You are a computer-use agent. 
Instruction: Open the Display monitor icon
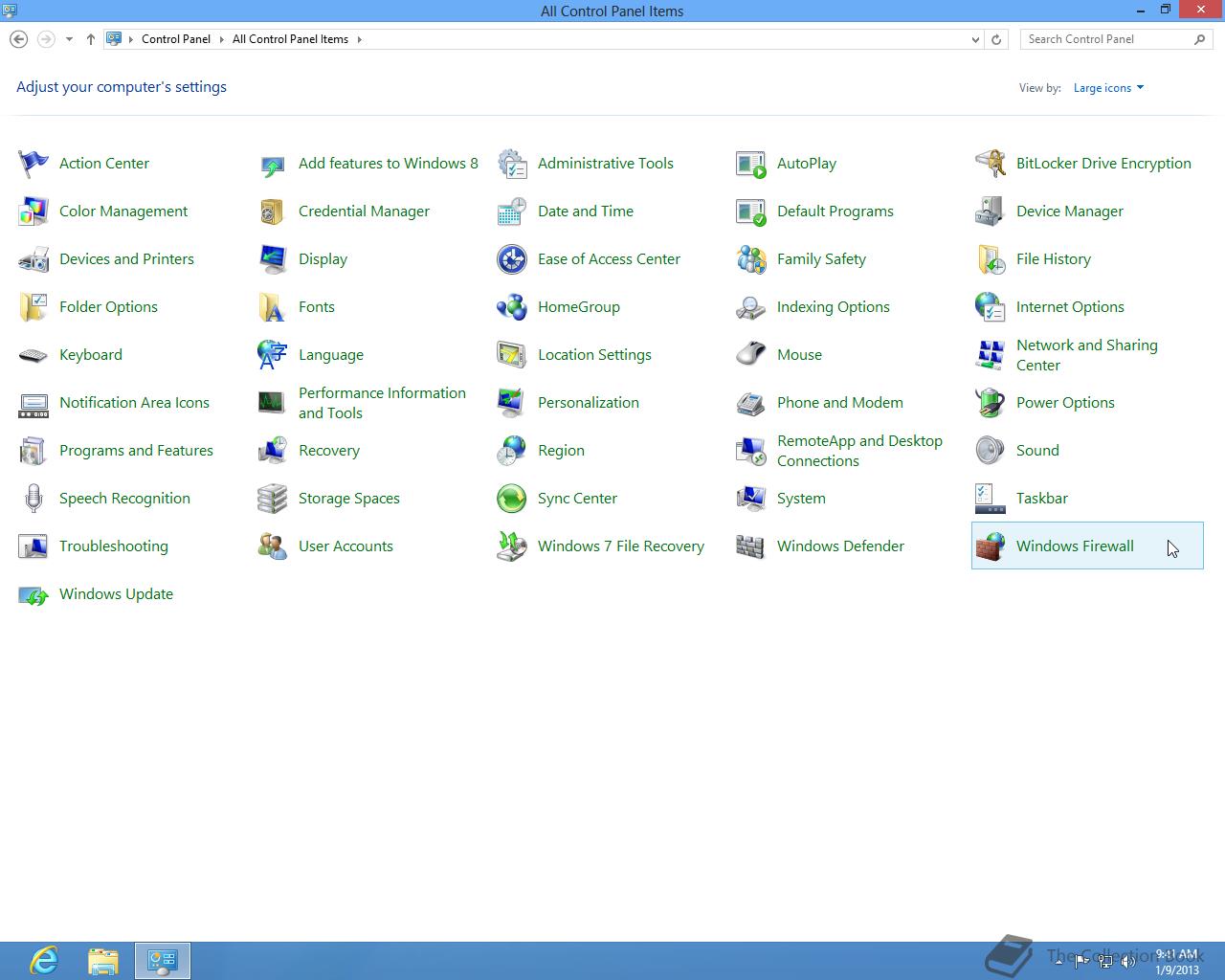coord(273,259)
